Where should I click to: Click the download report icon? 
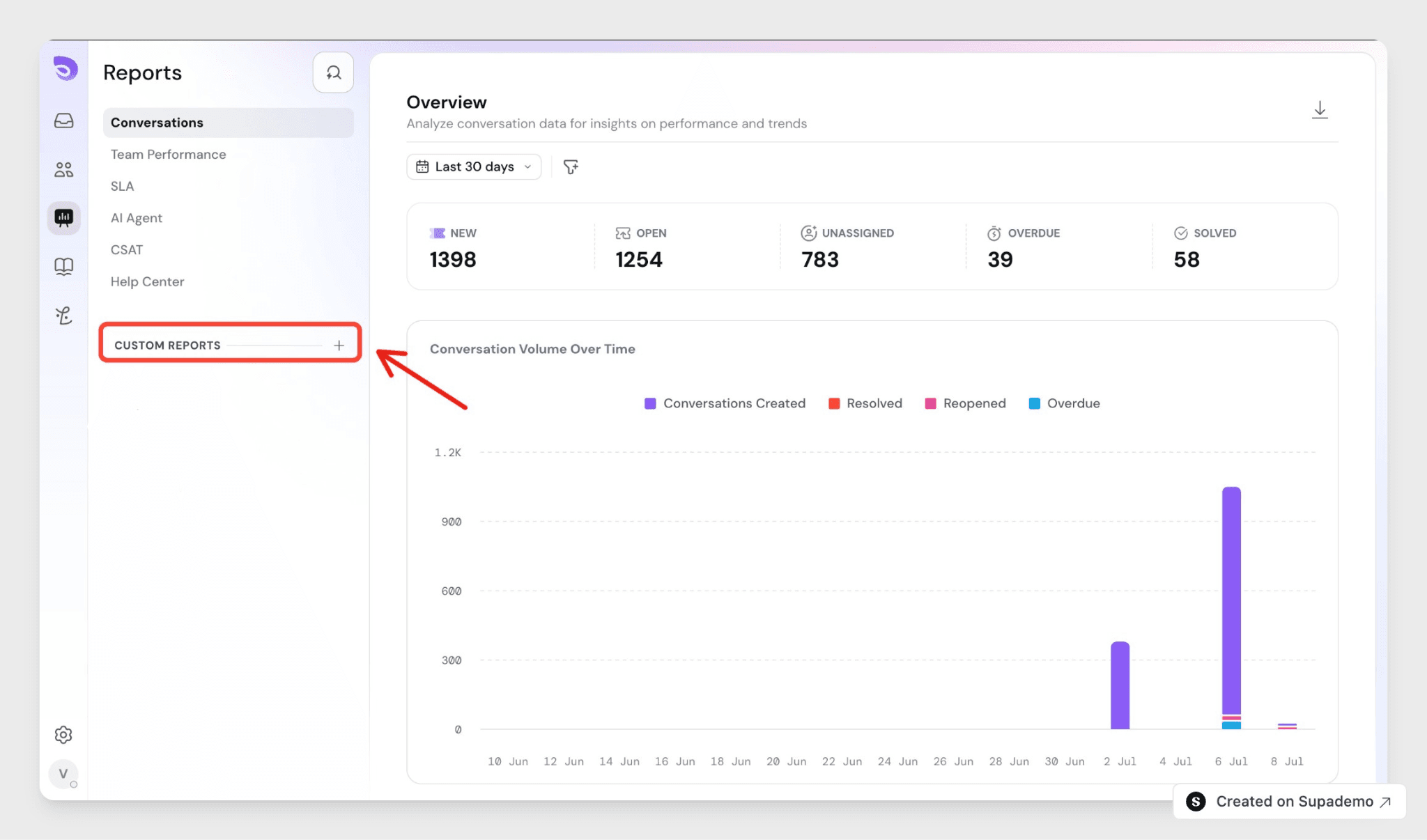(1320, 110)
